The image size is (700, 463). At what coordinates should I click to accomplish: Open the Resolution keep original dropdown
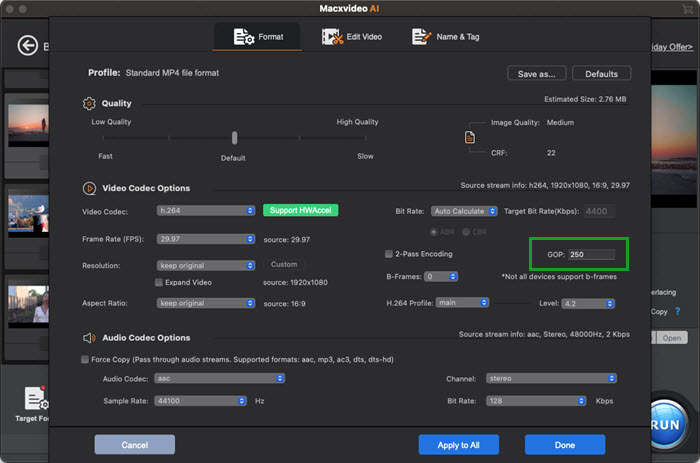tap(206, 265)
